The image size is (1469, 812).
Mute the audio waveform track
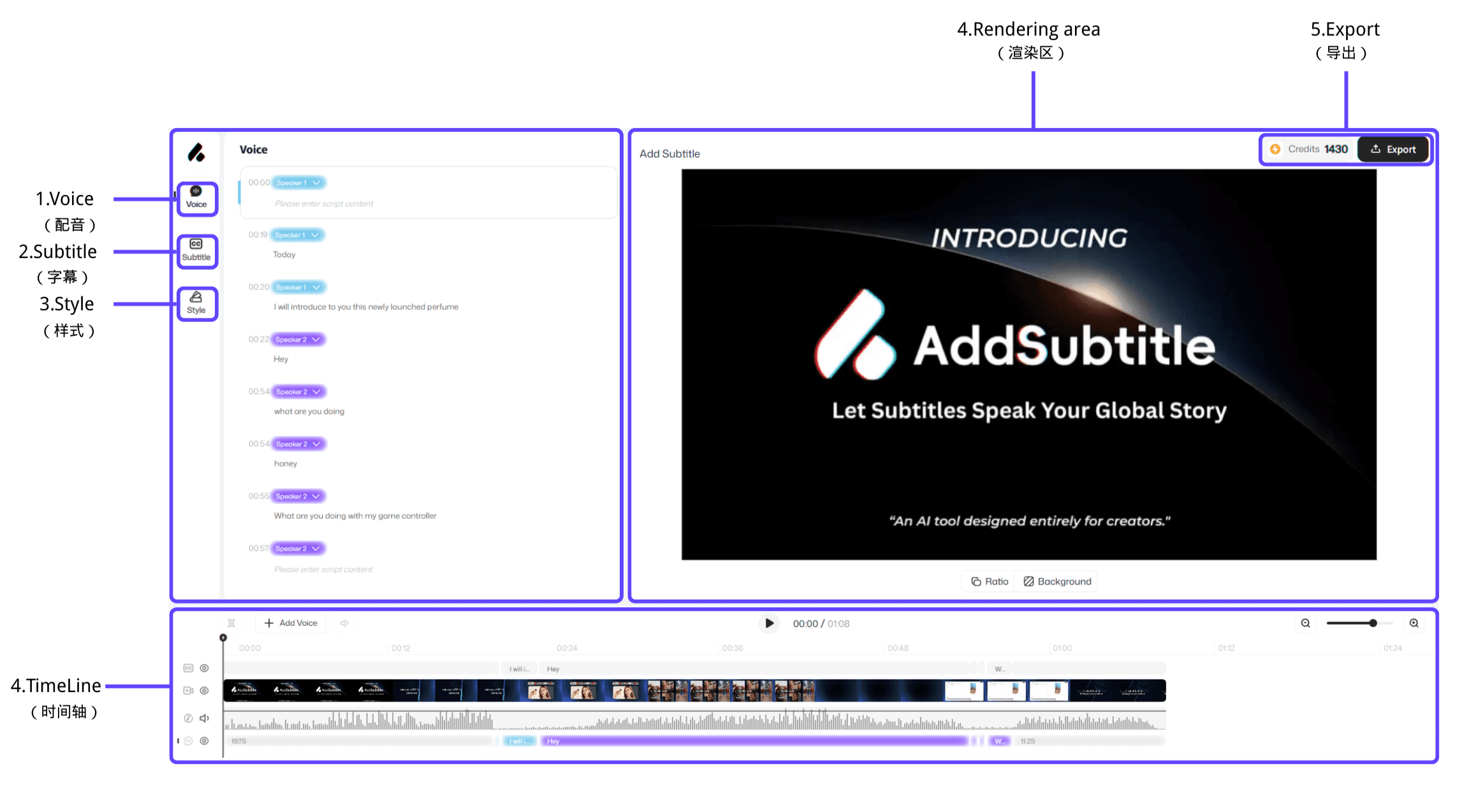coord(204,718)
